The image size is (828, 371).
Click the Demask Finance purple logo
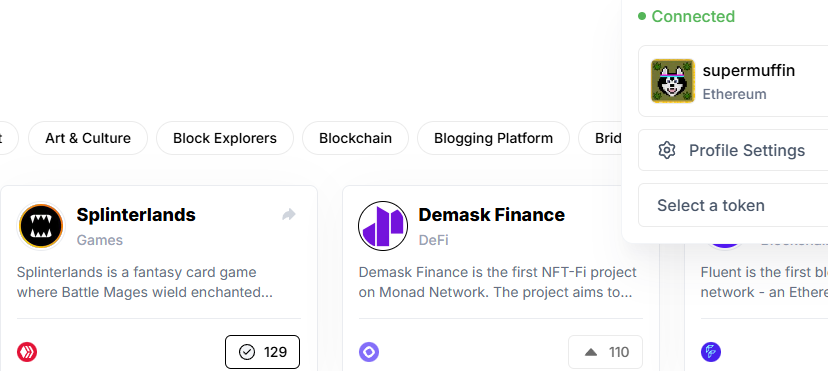click(383, 226)
